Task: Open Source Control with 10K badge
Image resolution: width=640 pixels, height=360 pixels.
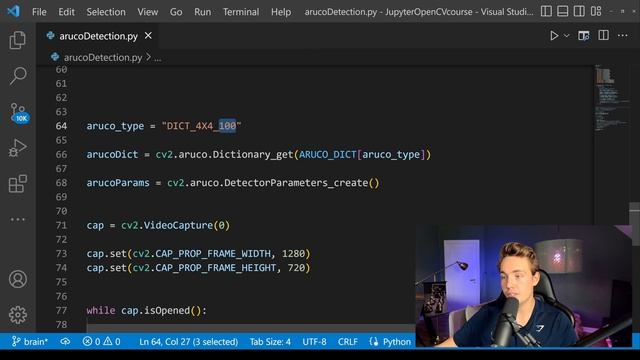Action: pos(19,113)
